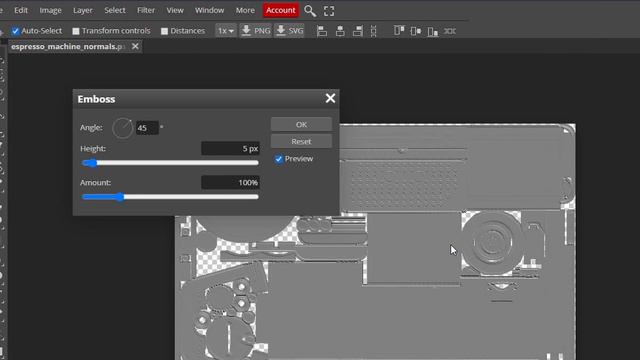Focus the Angle value field
640x360 pixels.
[147, 128]
